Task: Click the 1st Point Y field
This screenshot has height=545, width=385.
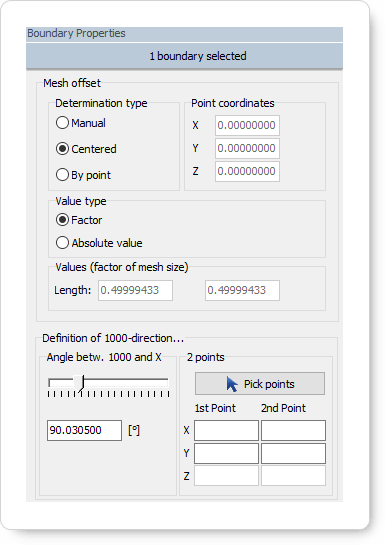Action: [x=226, y=453]
